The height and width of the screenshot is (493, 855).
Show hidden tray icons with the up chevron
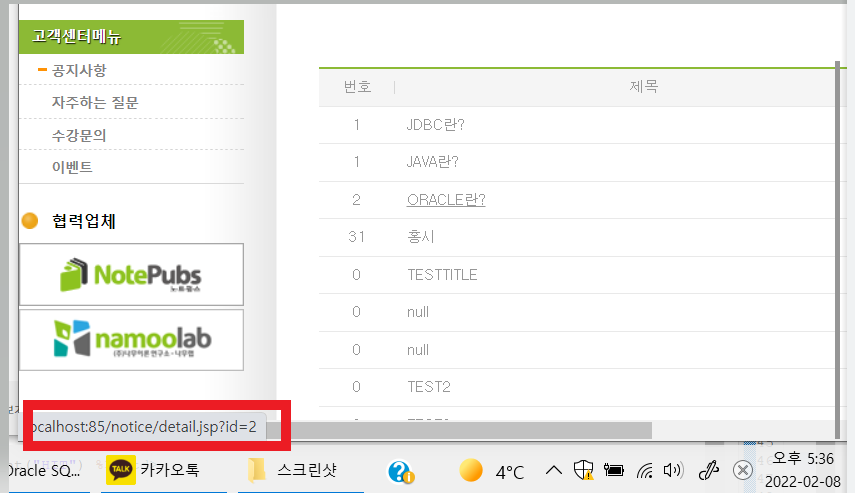coord(553,470)
